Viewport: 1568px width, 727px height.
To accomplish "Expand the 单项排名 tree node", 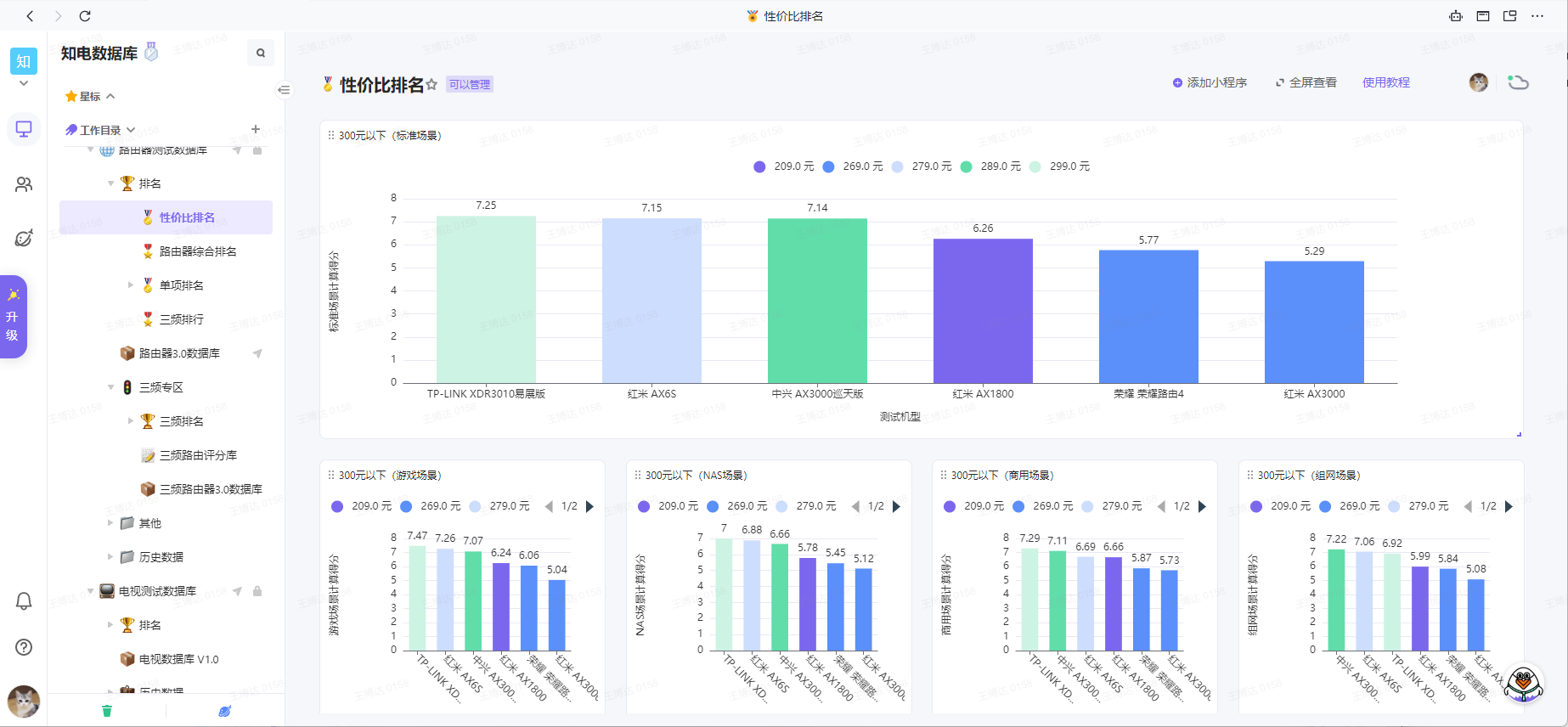I will (131, 285).
